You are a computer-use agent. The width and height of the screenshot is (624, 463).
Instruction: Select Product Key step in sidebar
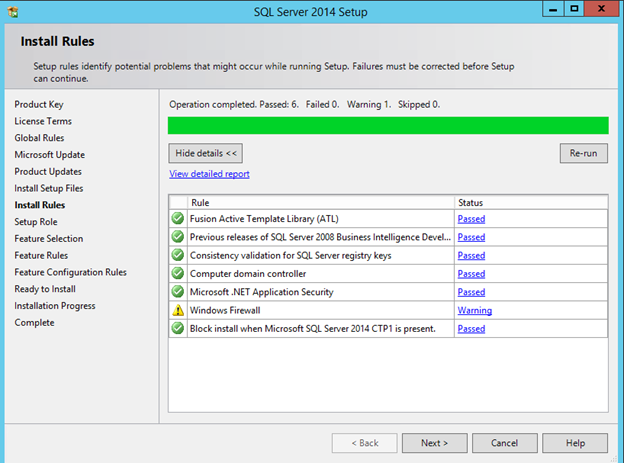coord(39,104)
